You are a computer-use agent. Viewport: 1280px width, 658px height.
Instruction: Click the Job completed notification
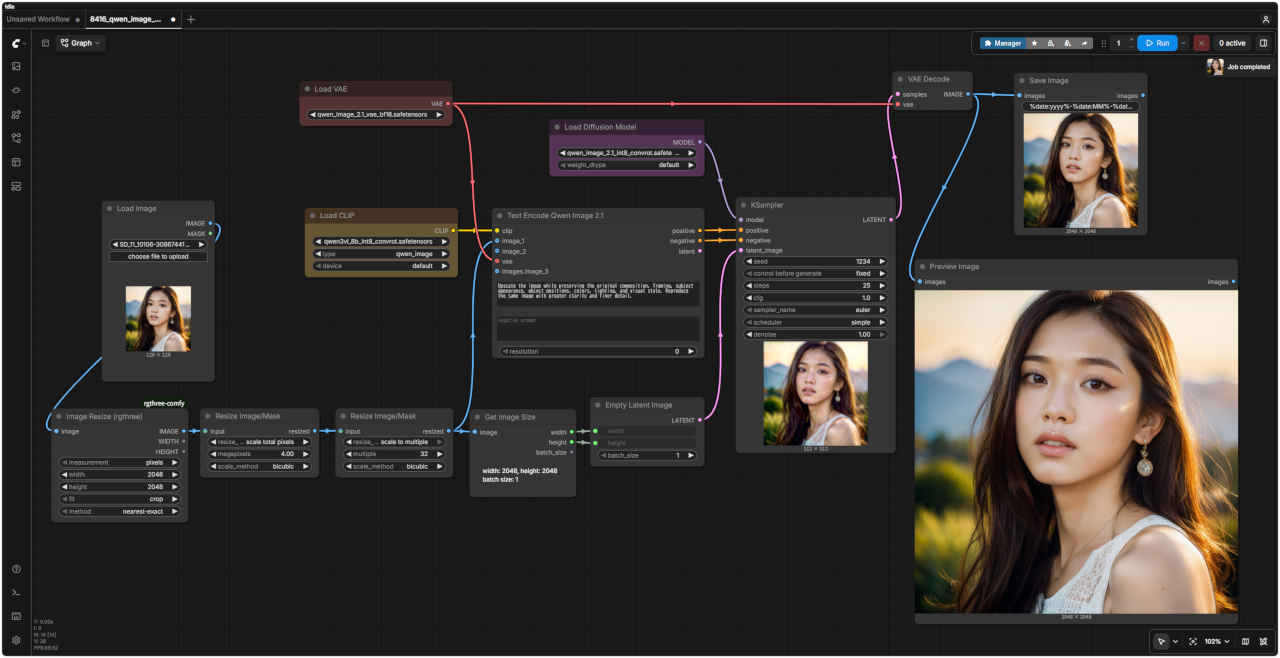[1239, 67]
